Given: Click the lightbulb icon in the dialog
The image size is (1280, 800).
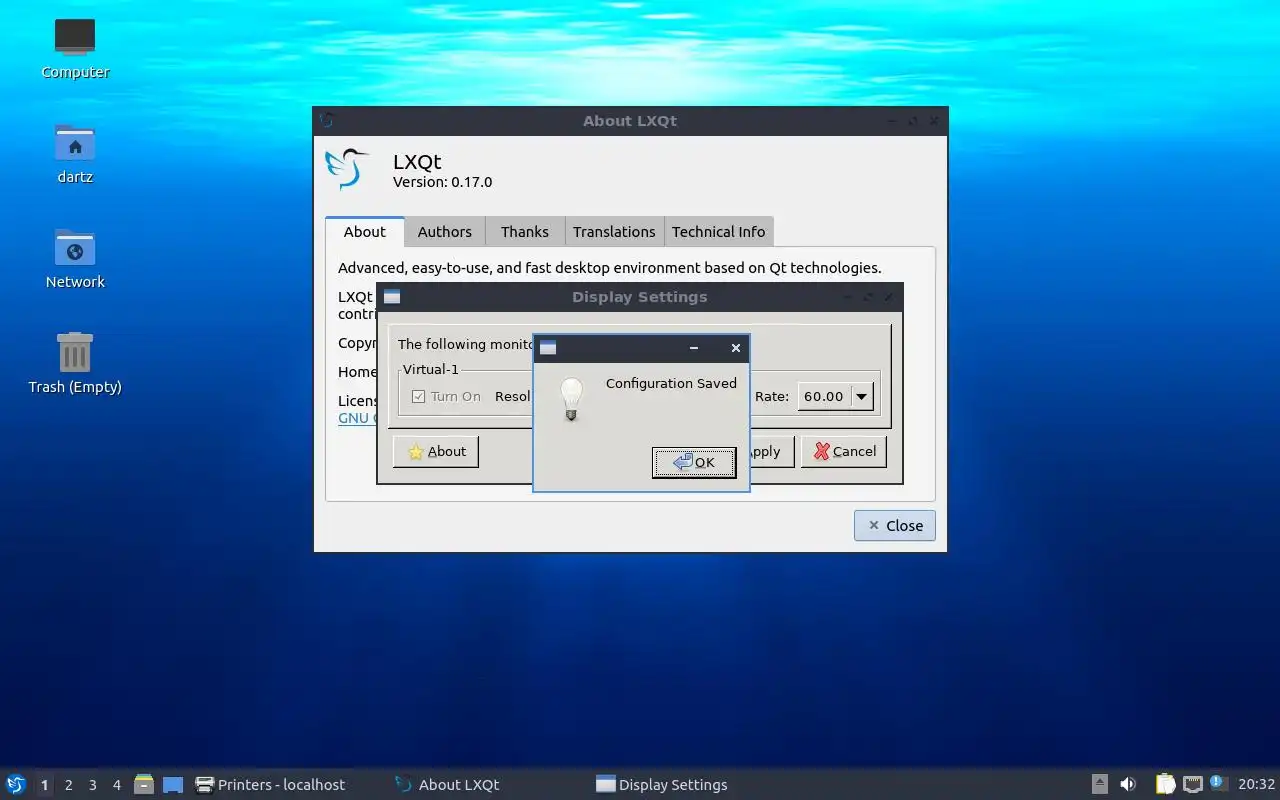Looking at the screenshot, I should [x=571, y=399].
